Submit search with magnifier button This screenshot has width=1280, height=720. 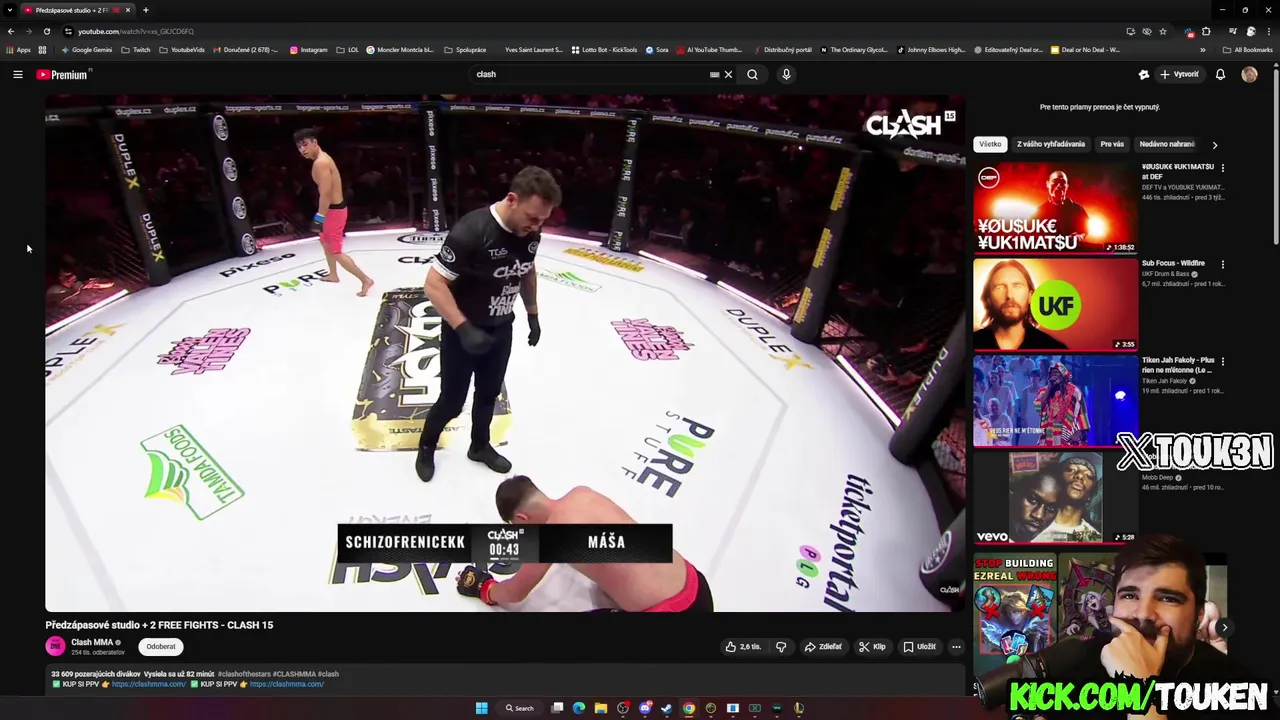(x=752, y=74)
